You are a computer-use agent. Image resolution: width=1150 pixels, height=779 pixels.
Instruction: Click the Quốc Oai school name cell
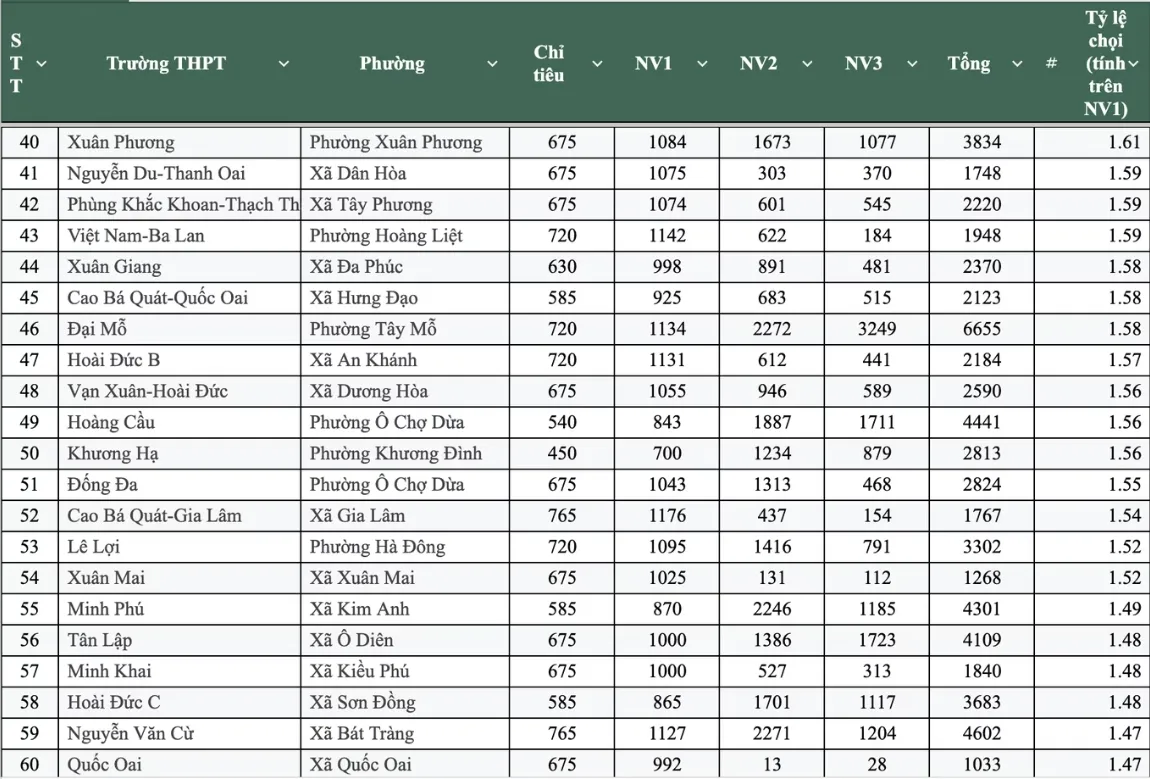click(x=104, y=765)
